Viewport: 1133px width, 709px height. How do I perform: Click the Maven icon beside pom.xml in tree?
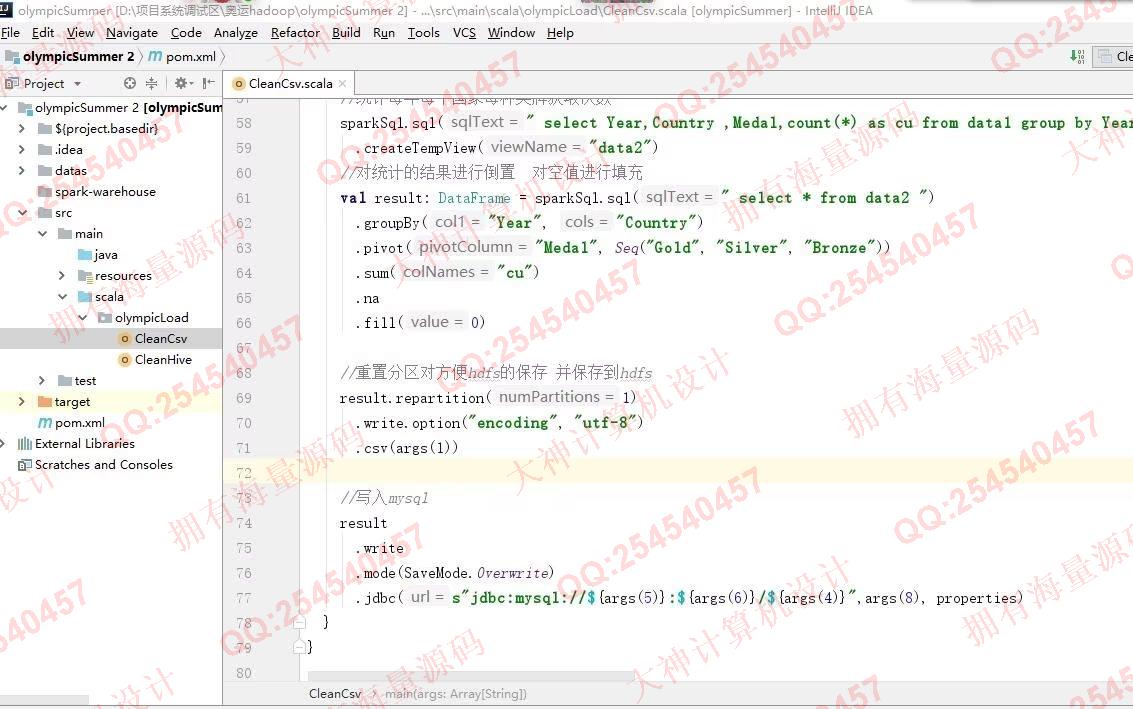point(45,422)
